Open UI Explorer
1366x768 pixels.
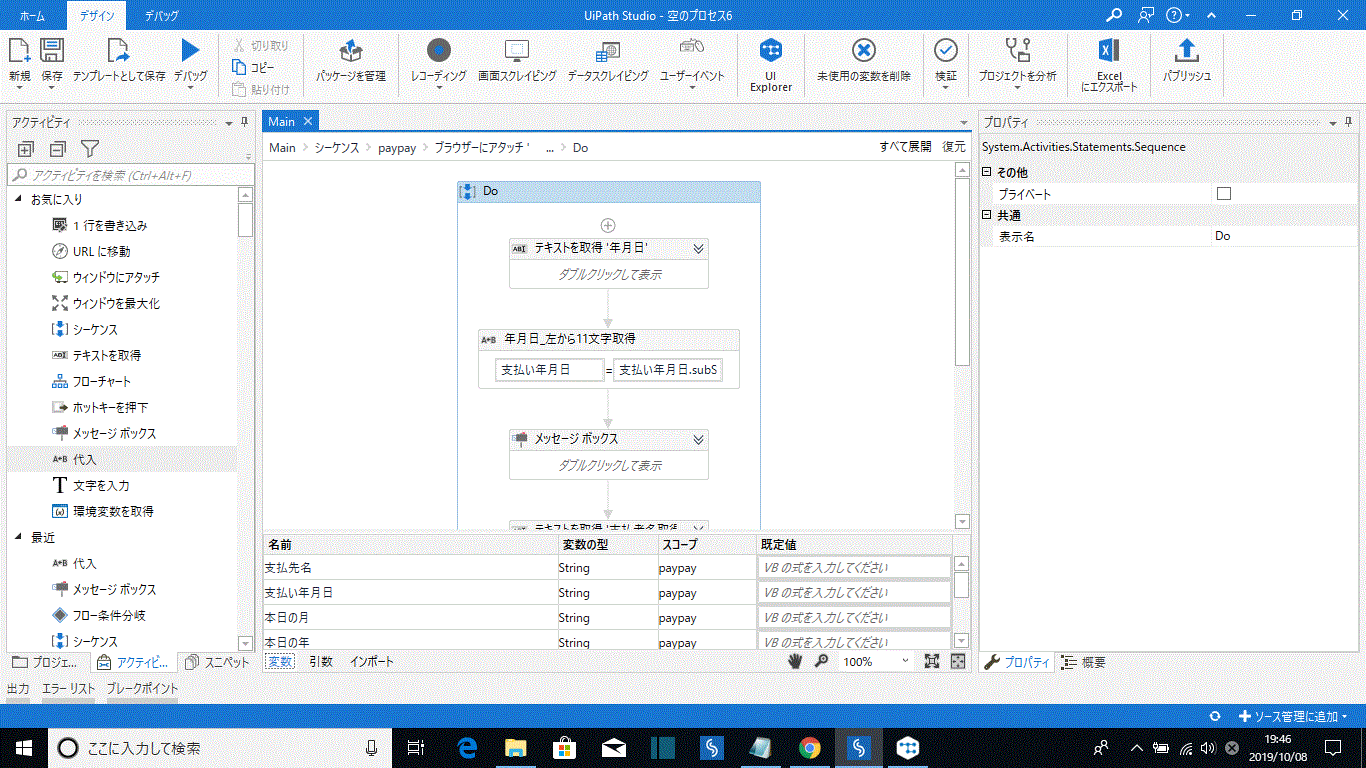(771, 50)
